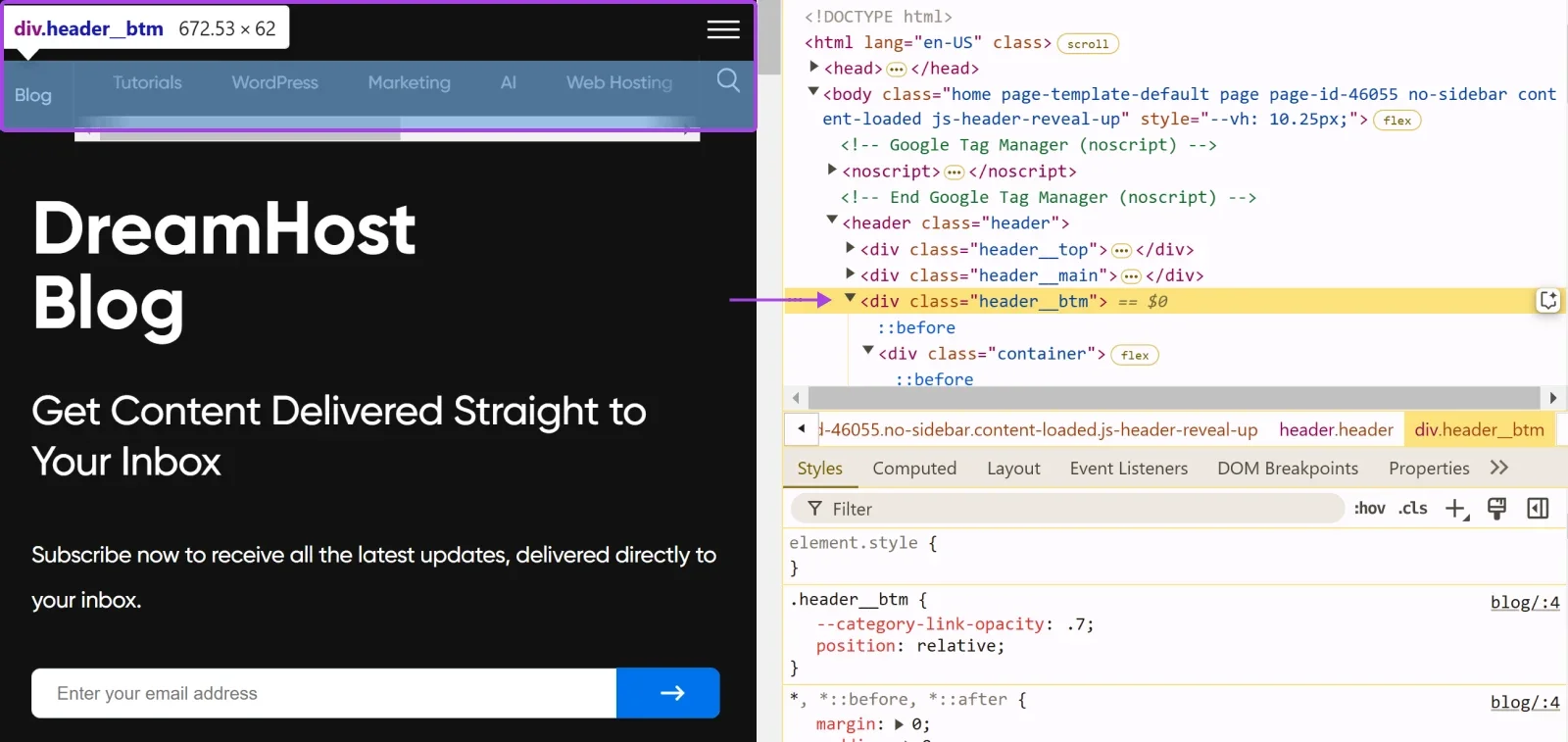The height and width of the screenshot is (742, 1568).
Task: Toggle the rendering emulations paintbrush icon
Action: (1496, 509)
